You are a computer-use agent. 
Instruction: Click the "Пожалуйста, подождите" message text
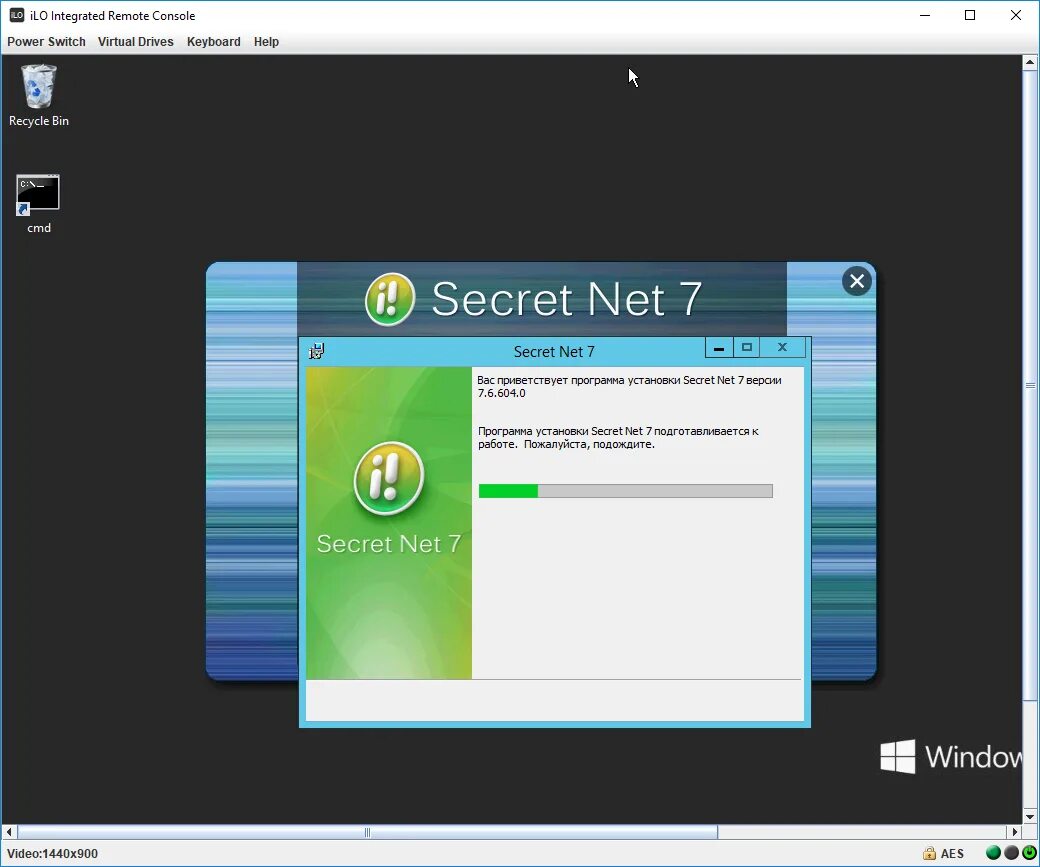coord(589,444)
